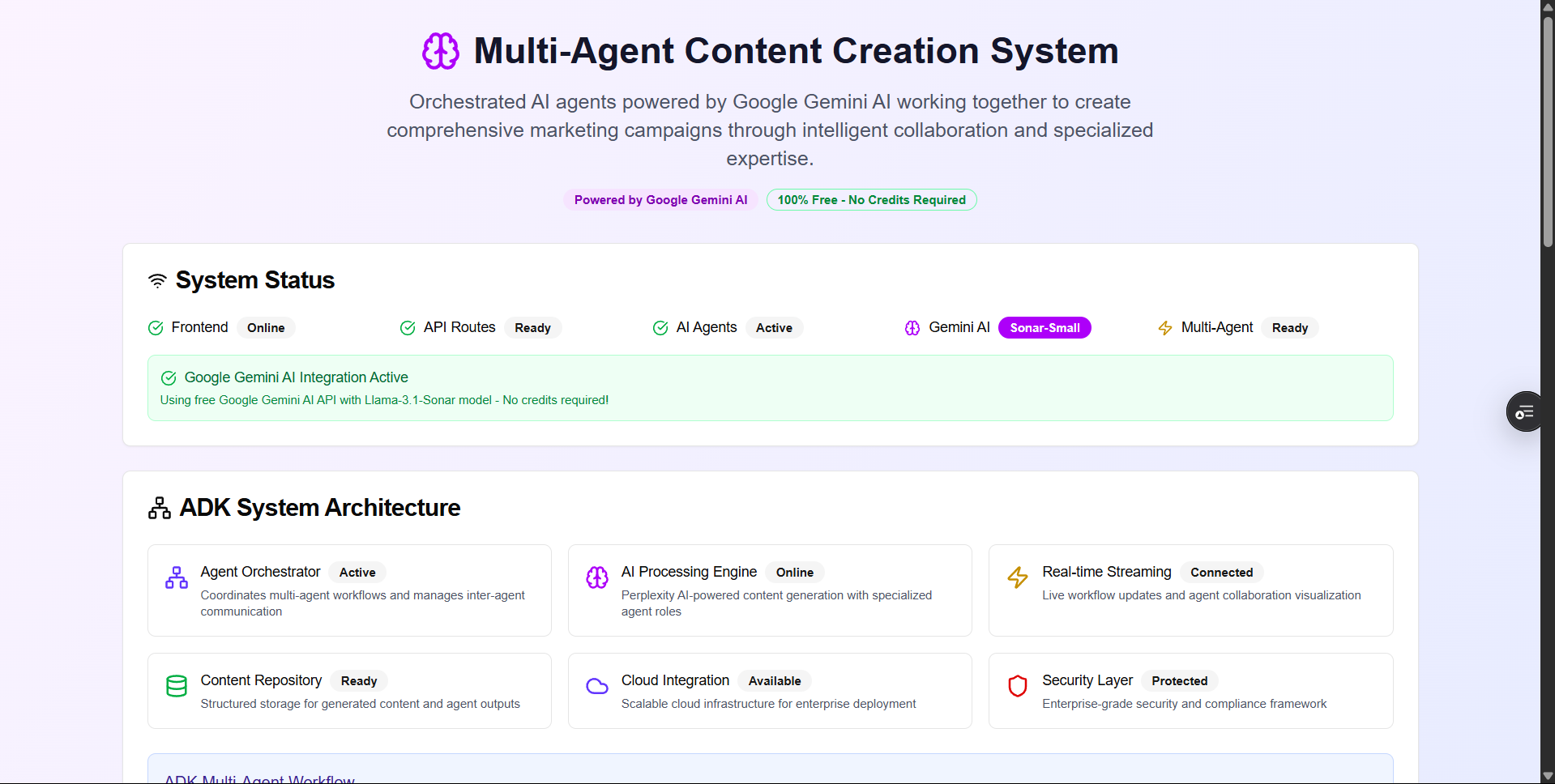Click the Agent Orchestrator network icon
Screen dimensions: 1555x784
point(177,577)
